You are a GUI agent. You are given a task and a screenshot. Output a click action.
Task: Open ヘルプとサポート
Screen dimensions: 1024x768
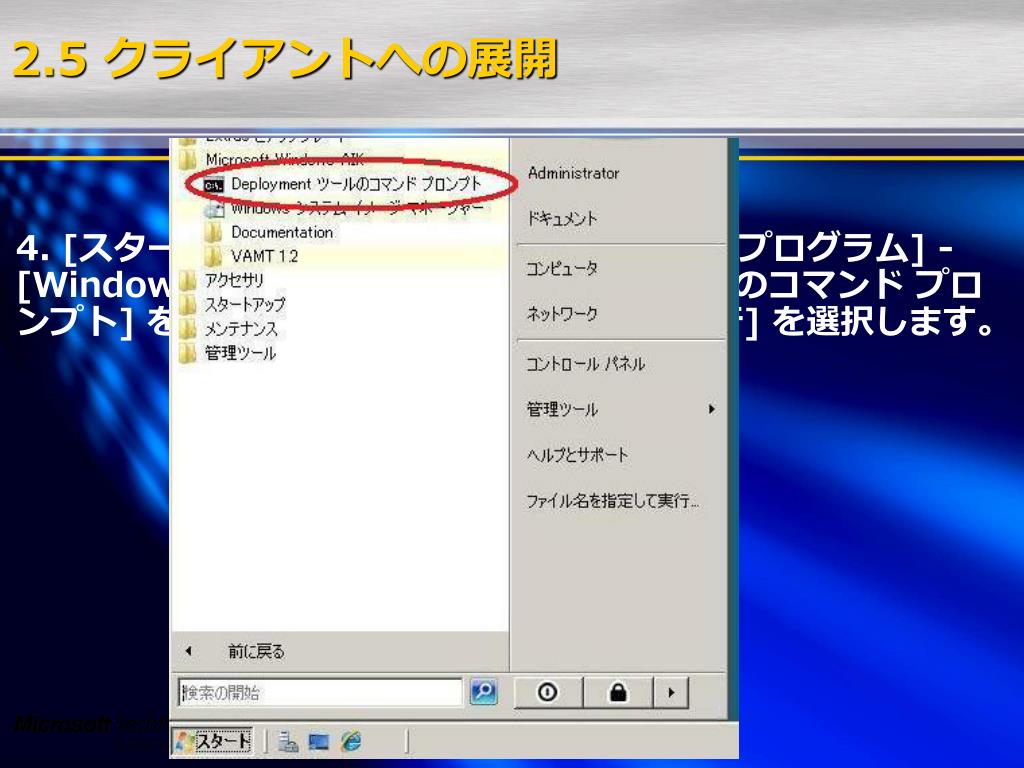tap(577, 455)
